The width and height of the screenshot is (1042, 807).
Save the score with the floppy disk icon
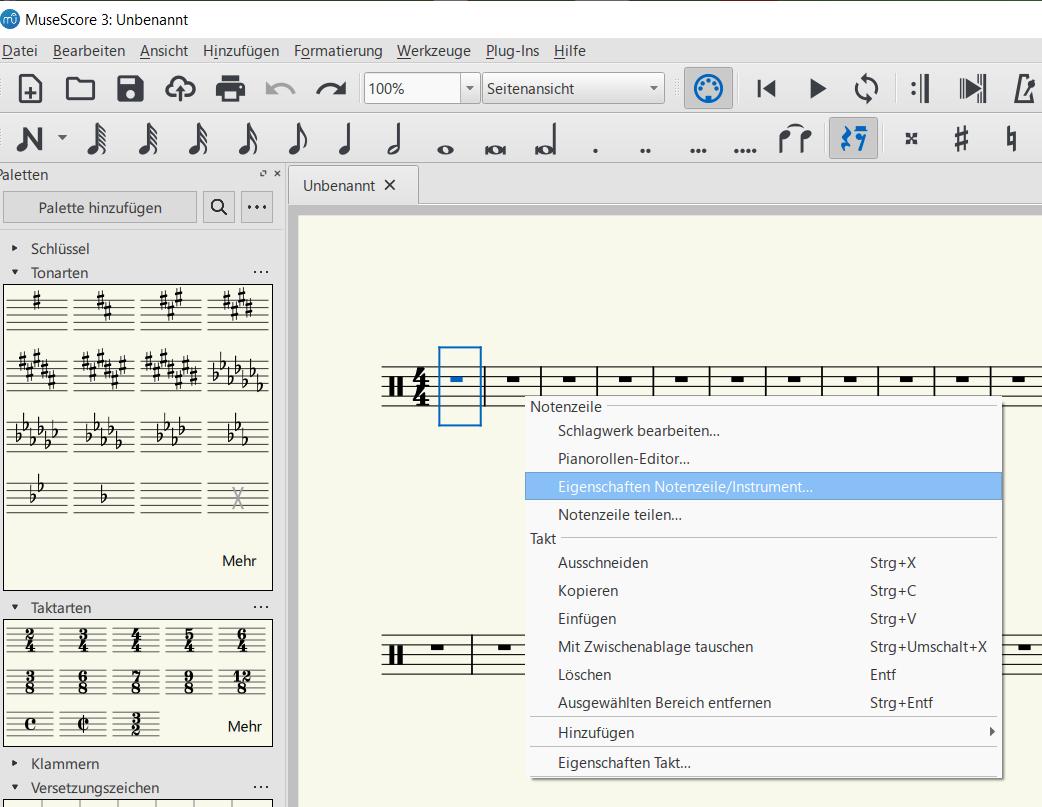click(130, 88)
